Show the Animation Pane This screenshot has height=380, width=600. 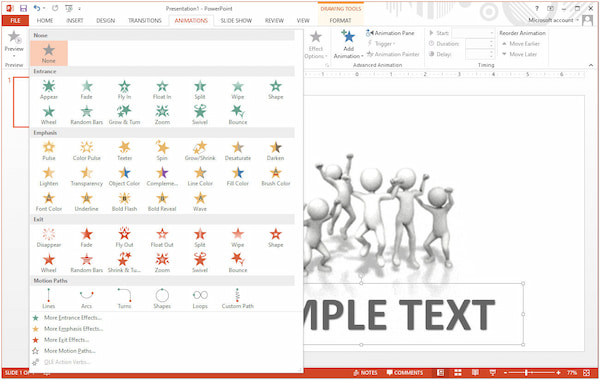(390, 33)
